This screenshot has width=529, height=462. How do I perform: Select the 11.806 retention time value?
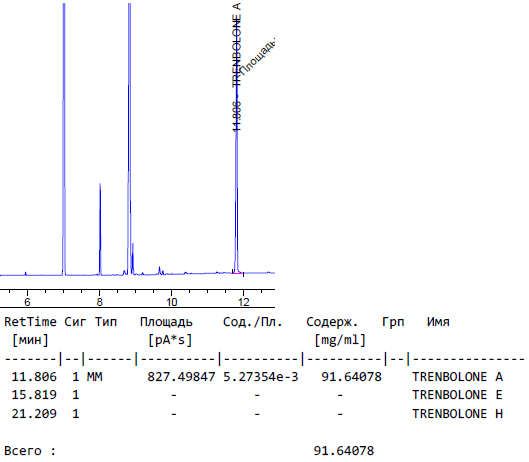coord(34,377)
